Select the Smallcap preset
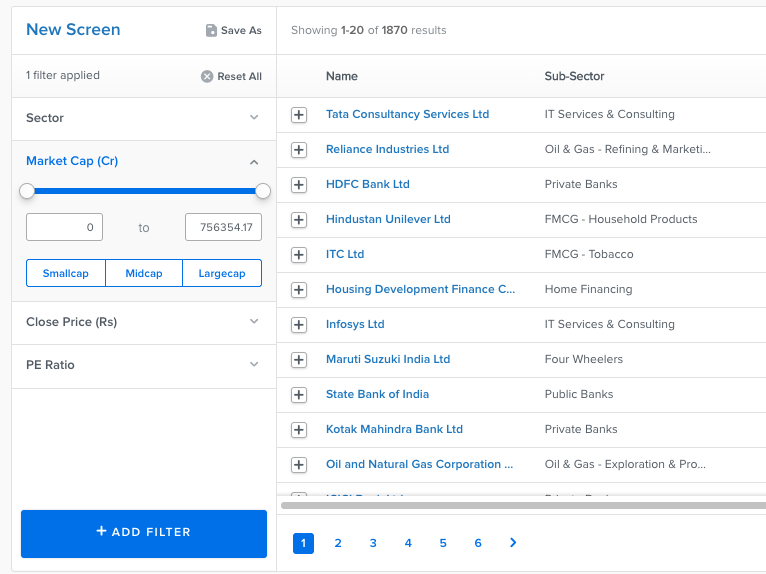The image size is (766, 574). click(x=65, y=273)
